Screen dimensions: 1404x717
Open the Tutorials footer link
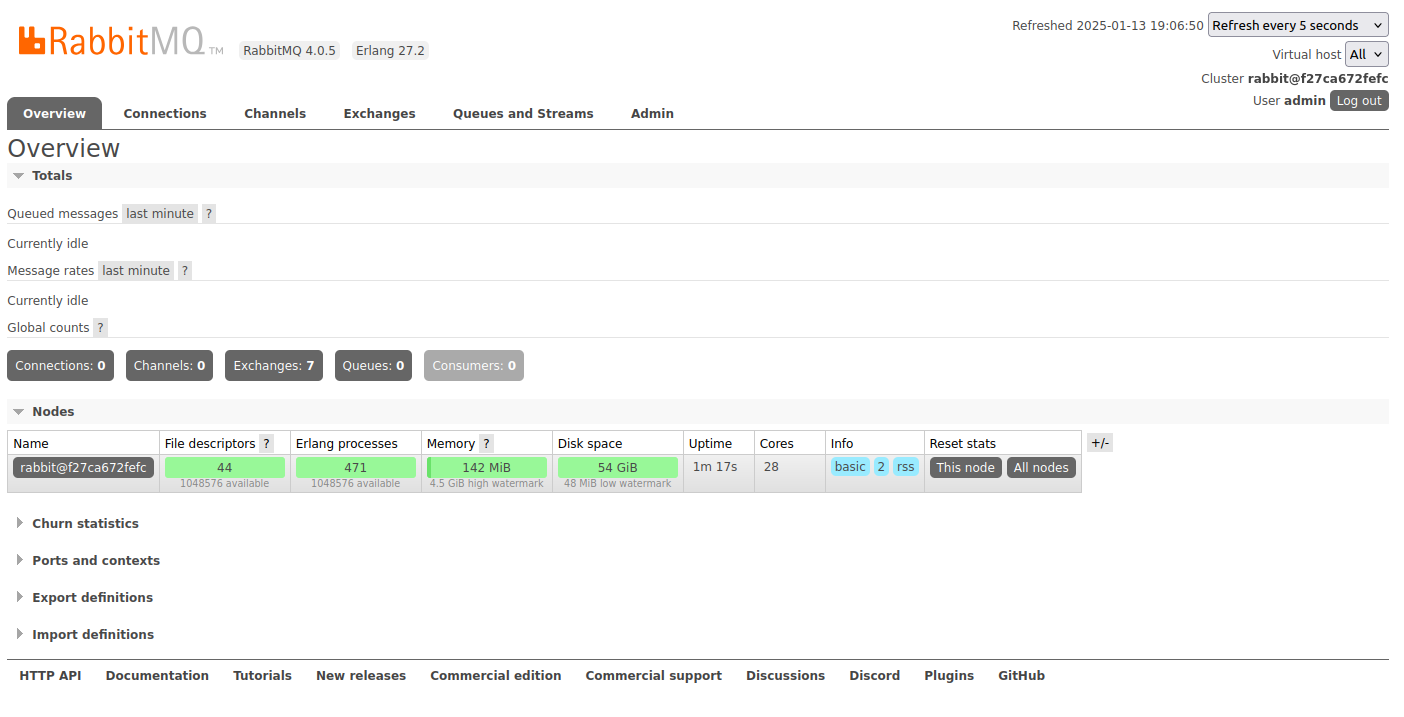262,676
